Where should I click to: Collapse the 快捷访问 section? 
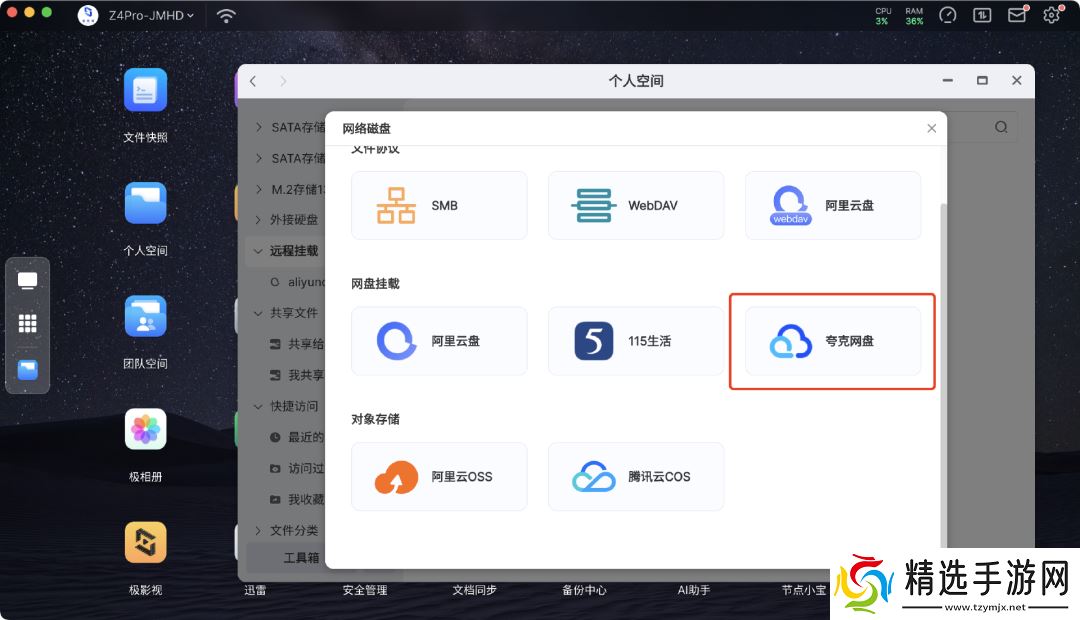click(260, 406)
